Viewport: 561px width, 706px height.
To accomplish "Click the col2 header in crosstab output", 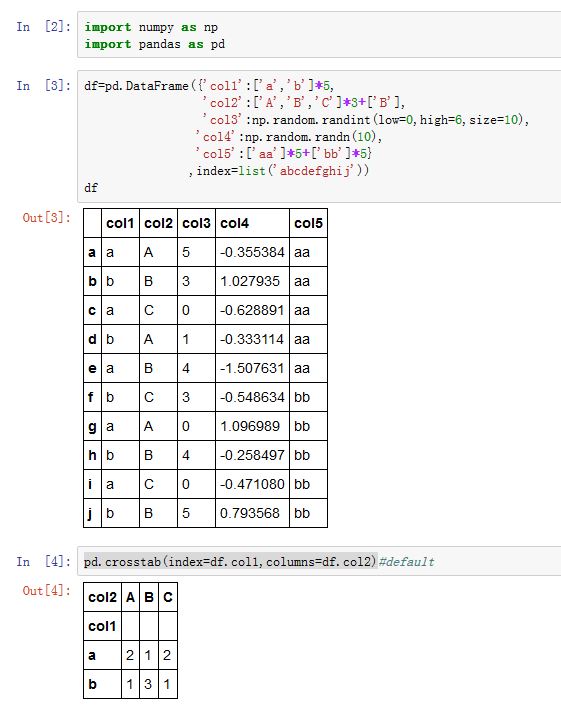I will [103, 597].
